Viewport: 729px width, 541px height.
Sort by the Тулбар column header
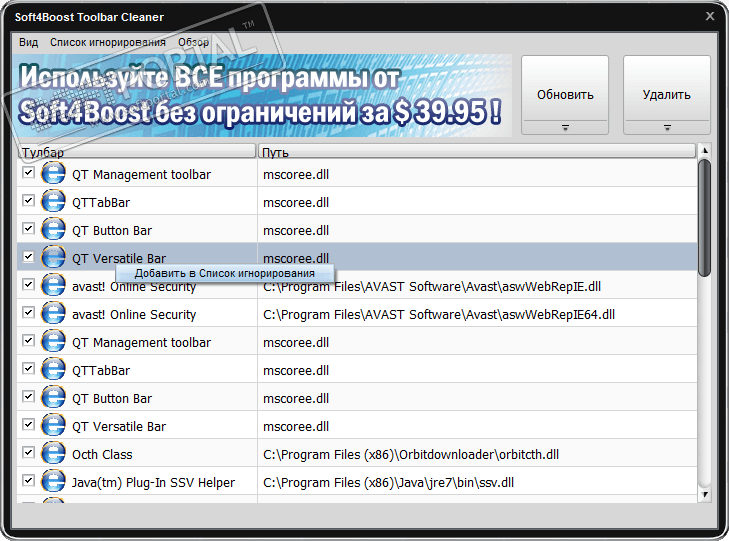(x=137, y=152)
